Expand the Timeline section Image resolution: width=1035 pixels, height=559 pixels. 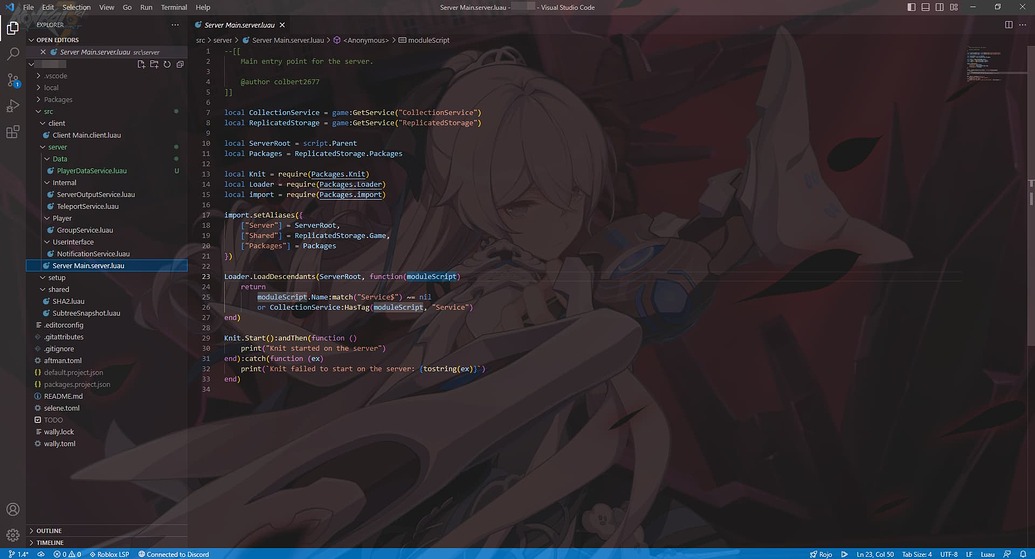click(x=106, y=543)
